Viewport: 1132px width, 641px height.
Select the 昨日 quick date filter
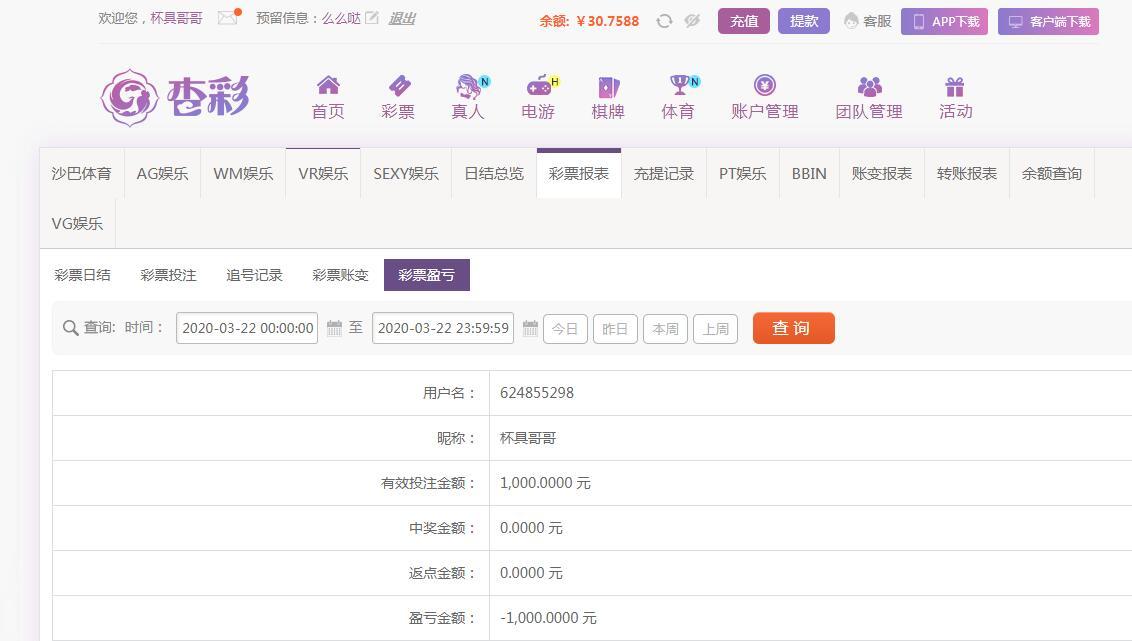point(615,329)
